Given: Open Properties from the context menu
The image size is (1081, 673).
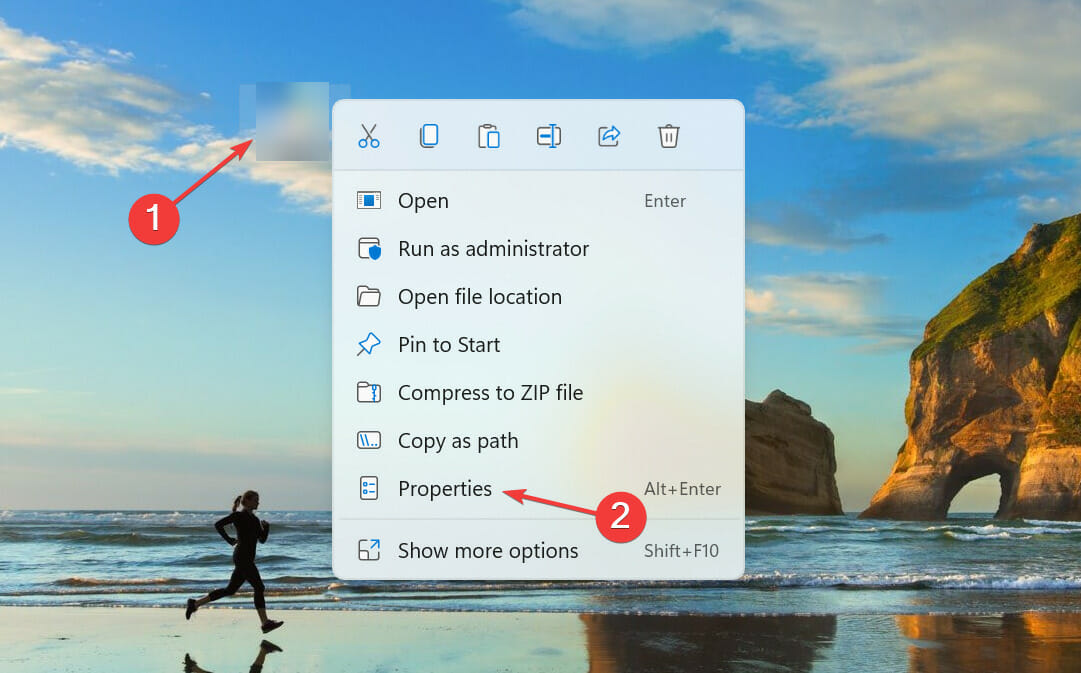Looking at the screenshot, I should (538, 488).
